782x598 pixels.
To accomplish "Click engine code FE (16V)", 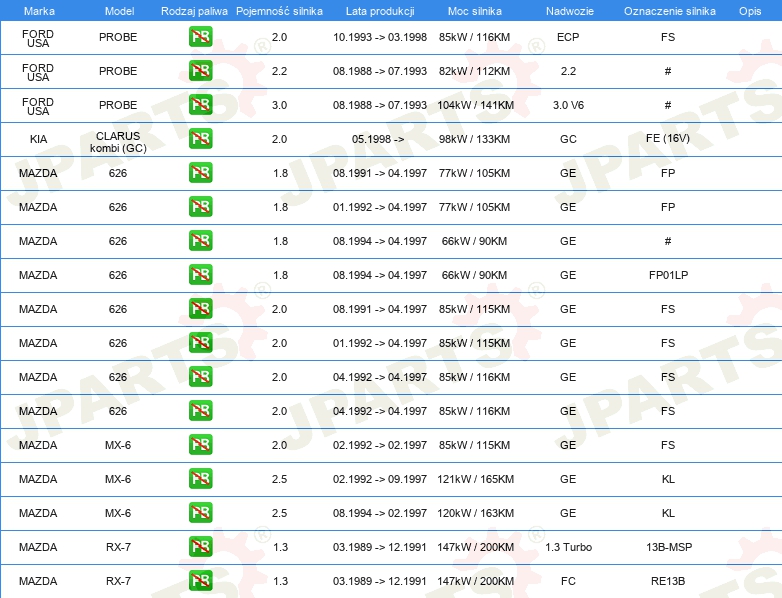I will (x=668, y=138).
